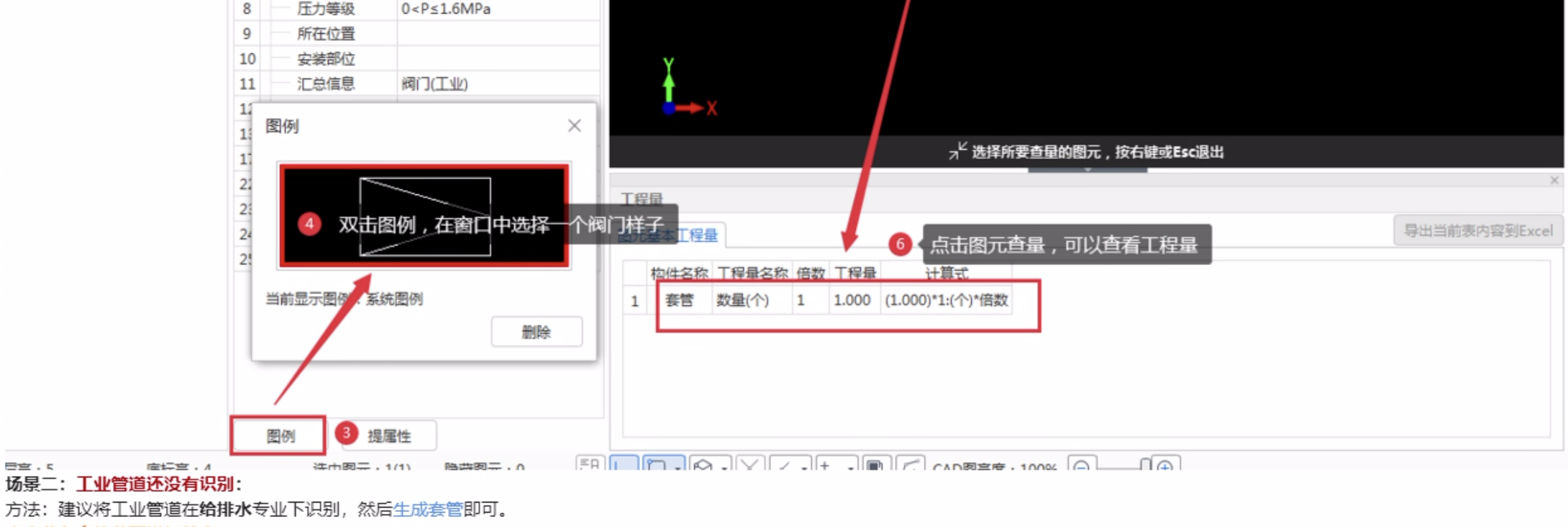Select the formula cell (1.000)*1:(个)*倍数
The image size is (1568, 527).
[946, 300]
